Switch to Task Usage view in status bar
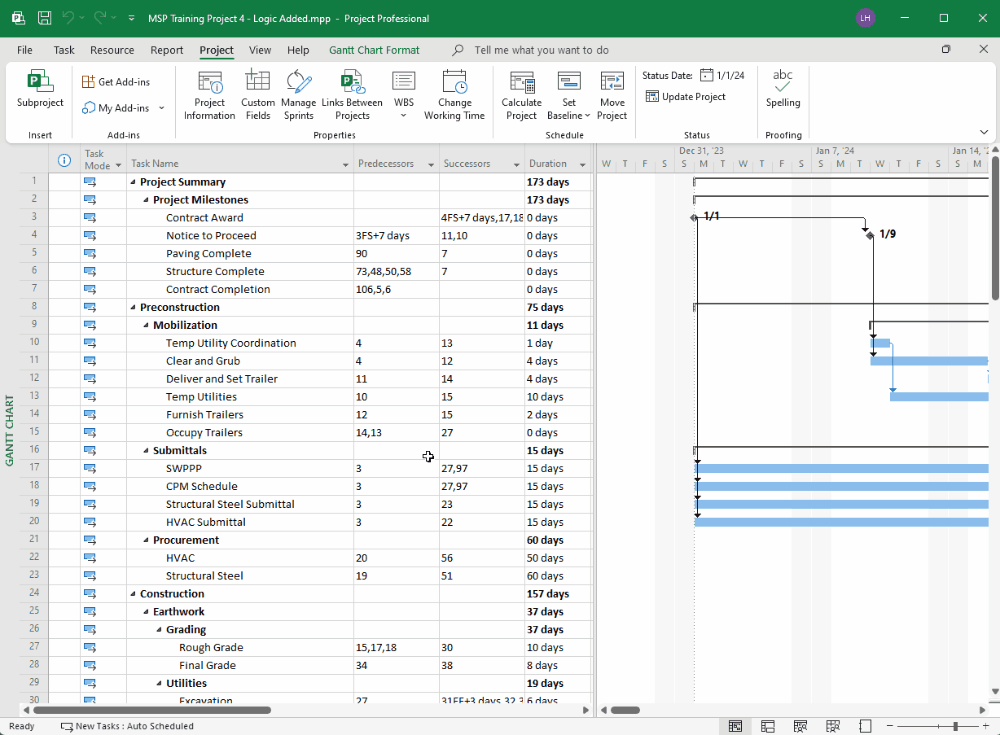 point(768,726)
